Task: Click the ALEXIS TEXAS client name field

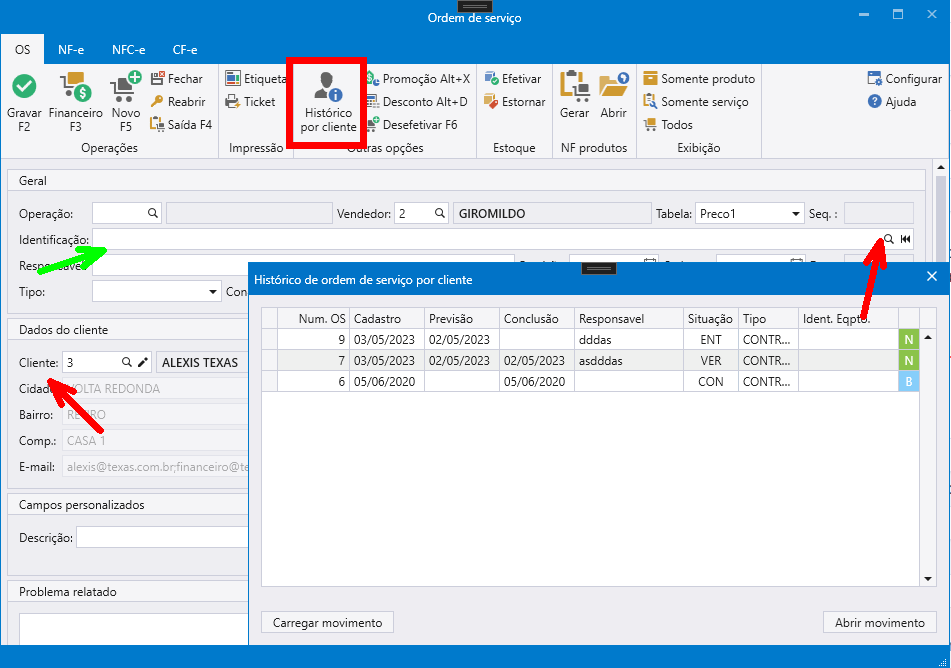Action: [x=202, y=362]
